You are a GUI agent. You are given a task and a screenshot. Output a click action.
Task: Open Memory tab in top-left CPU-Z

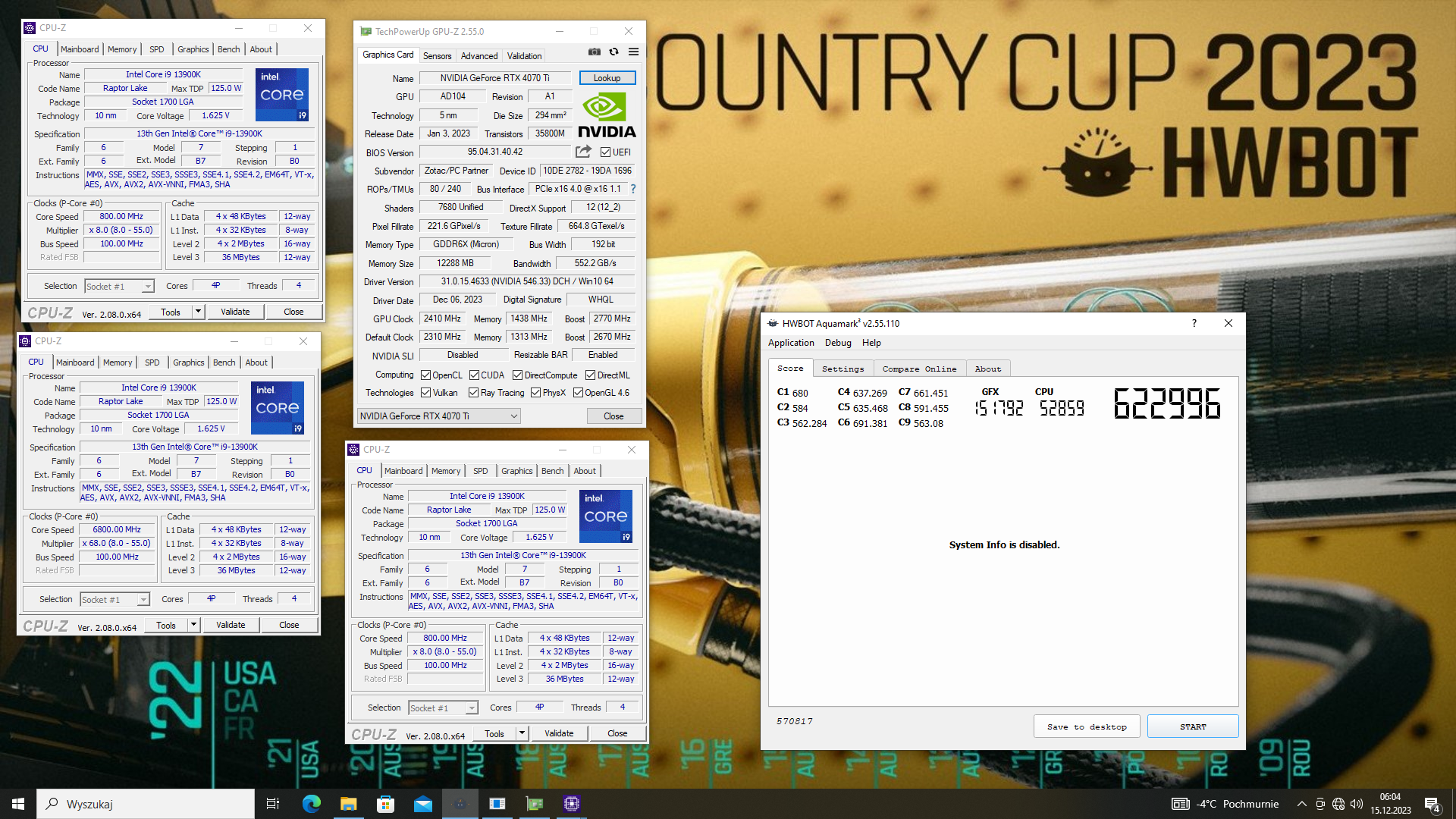pos(122,49)
